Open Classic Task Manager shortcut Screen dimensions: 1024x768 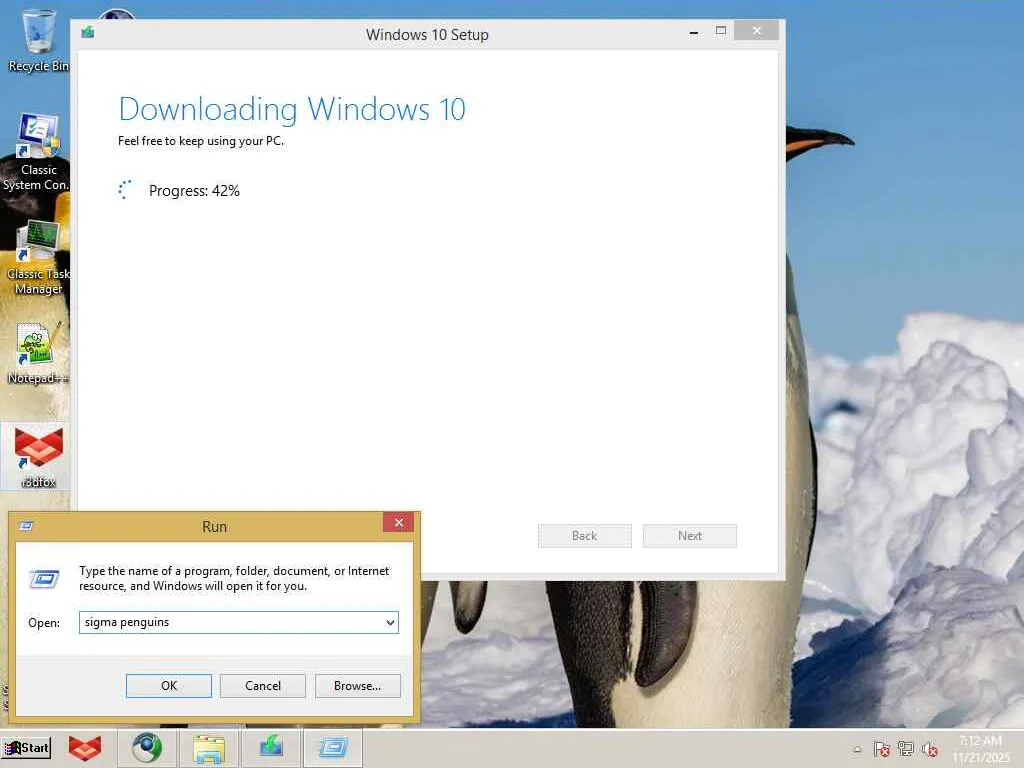point(38,257)
